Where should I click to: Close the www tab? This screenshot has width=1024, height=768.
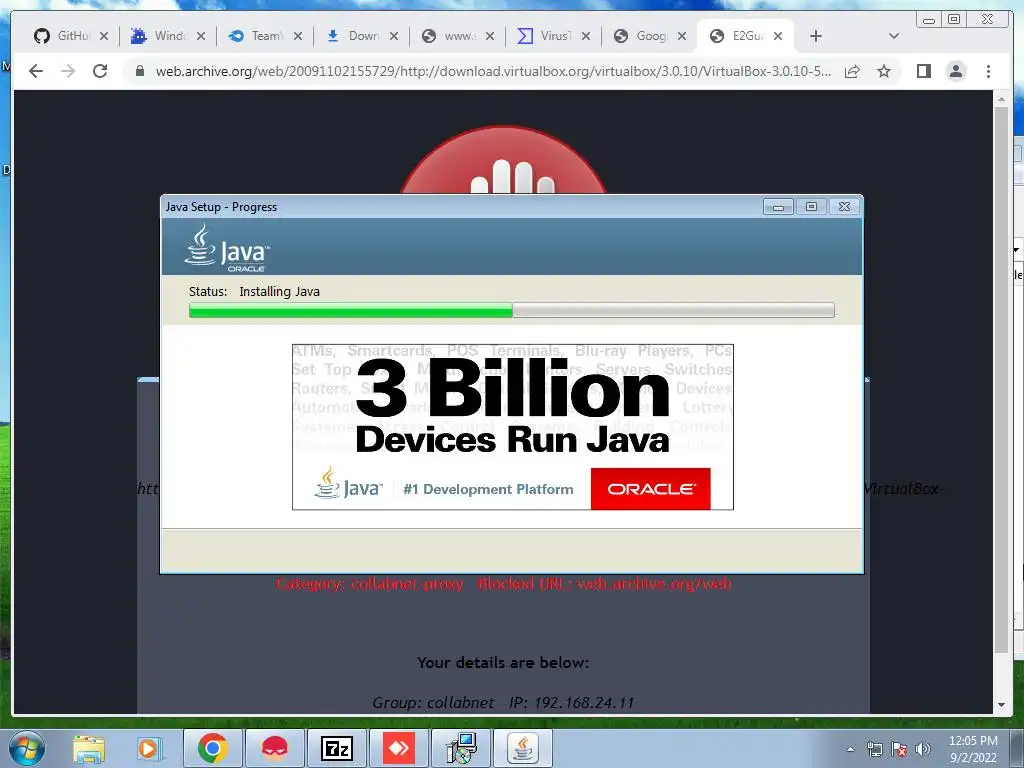click(x=490, y=37)
